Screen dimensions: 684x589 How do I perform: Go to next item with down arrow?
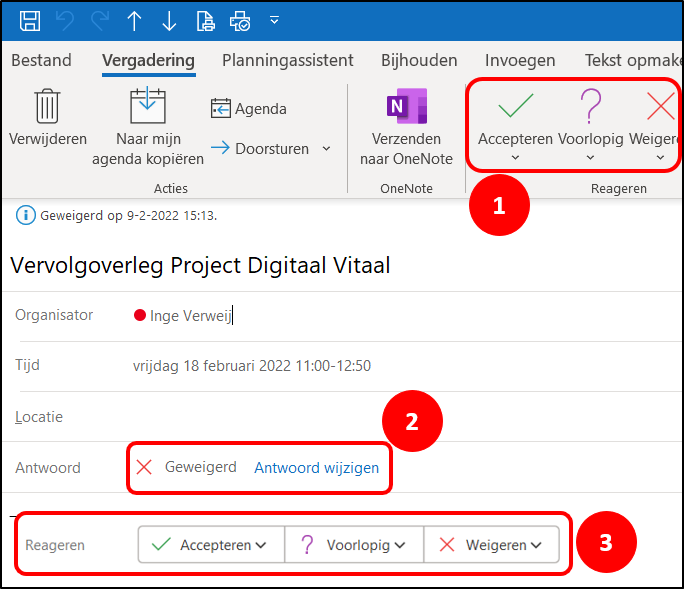click(169, 21)
